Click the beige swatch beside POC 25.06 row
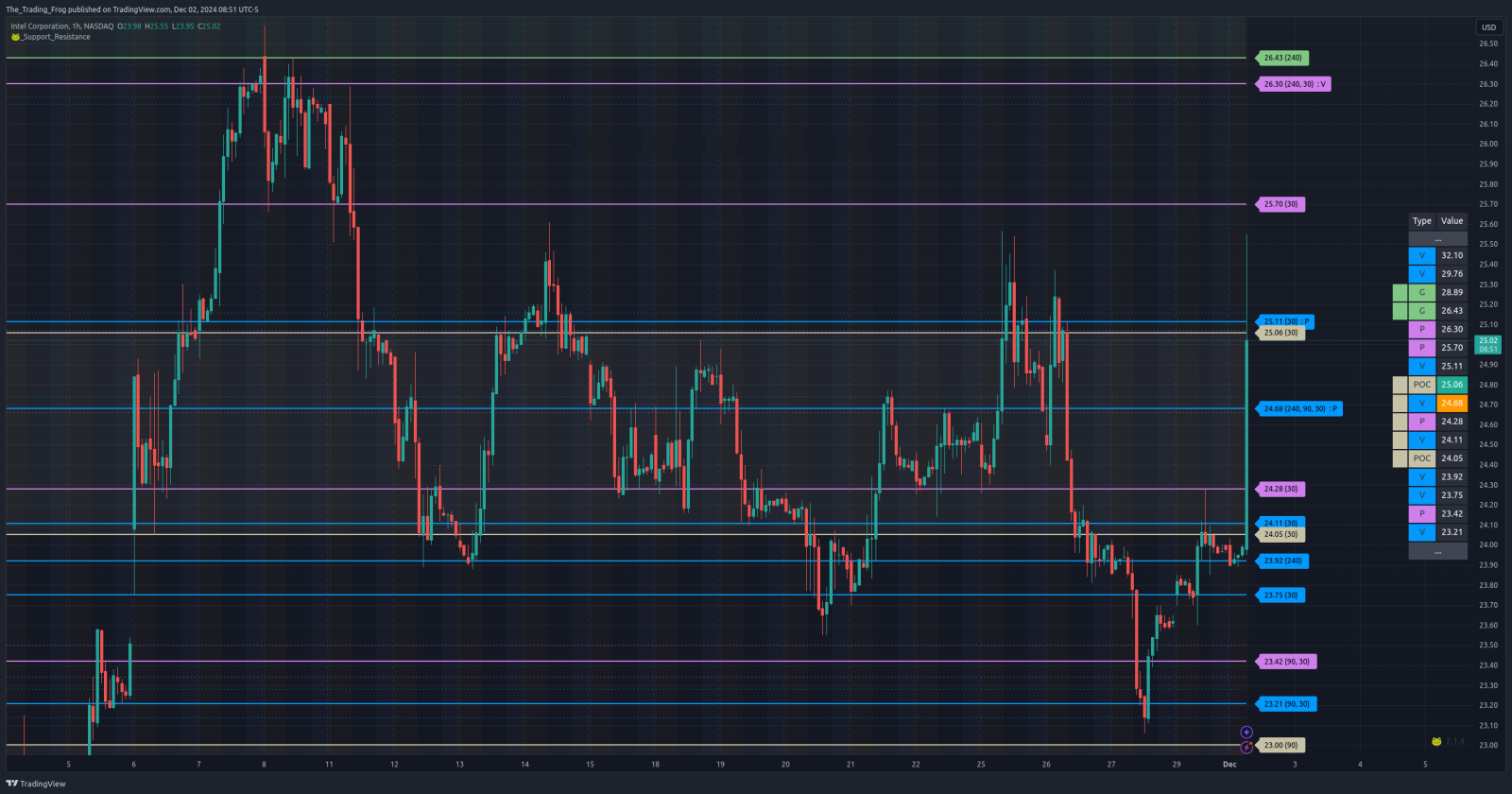Image resolution: width=1512 pixels, height=794 pixels. pos(1400,385)
